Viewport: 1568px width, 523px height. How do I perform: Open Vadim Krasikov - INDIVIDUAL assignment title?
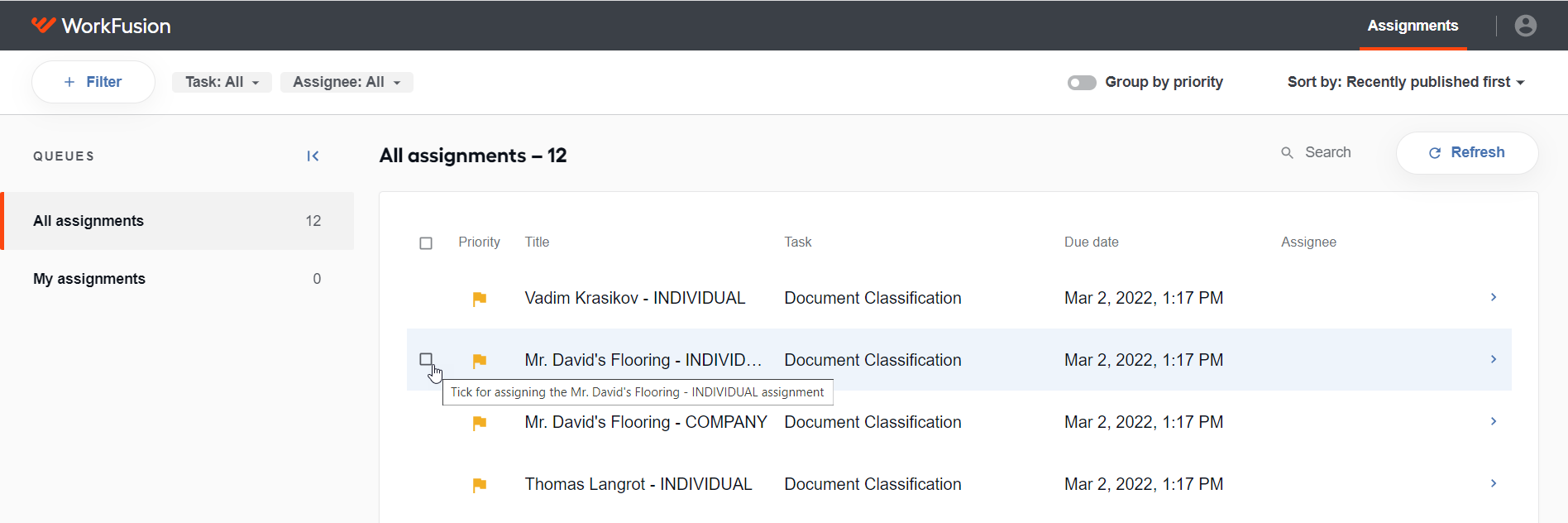pyautogui.click(x=635, y=298)
